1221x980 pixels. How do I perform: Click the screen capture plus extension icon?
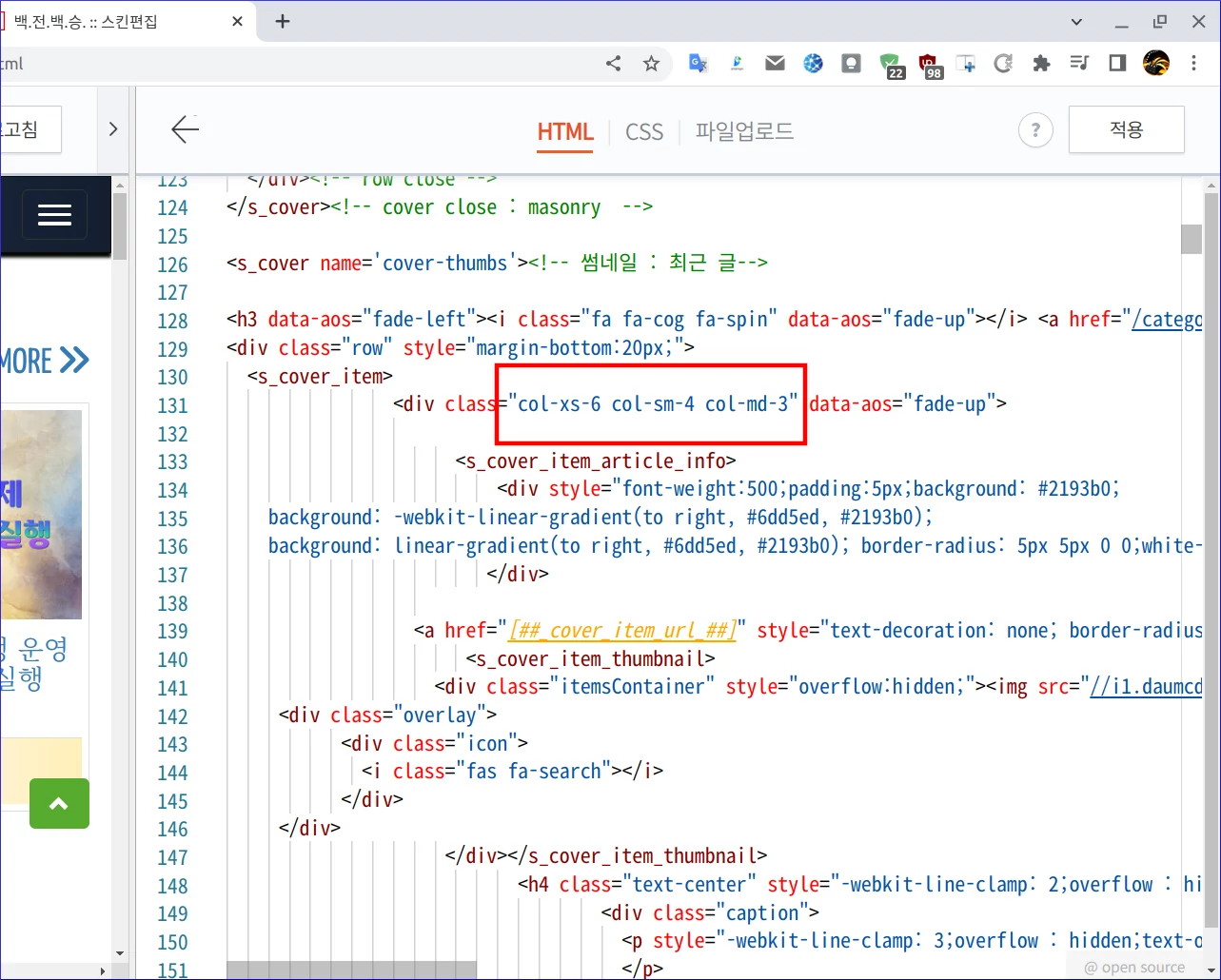click(966, 64)
